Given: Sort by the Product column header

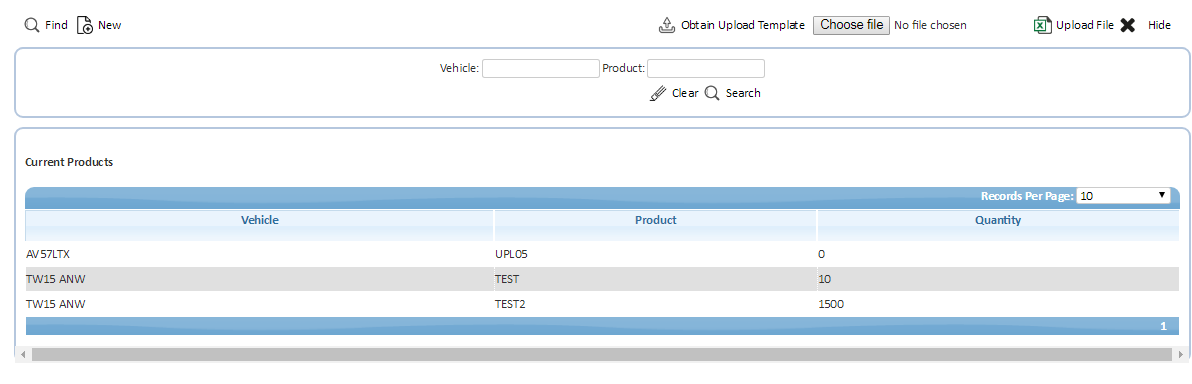Looking at the screenshot, I should pos(656,221).
